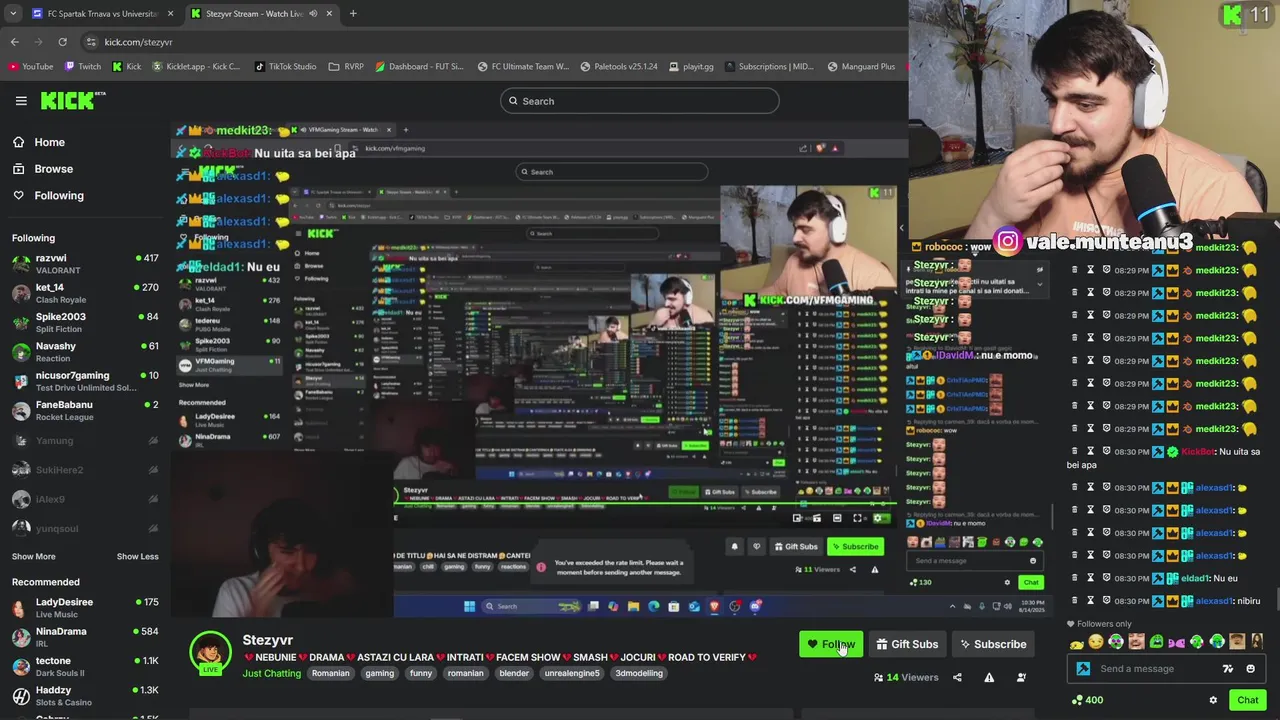1280x720 pixels.
Task: Select the gaming tag
Action: point(379,674)
